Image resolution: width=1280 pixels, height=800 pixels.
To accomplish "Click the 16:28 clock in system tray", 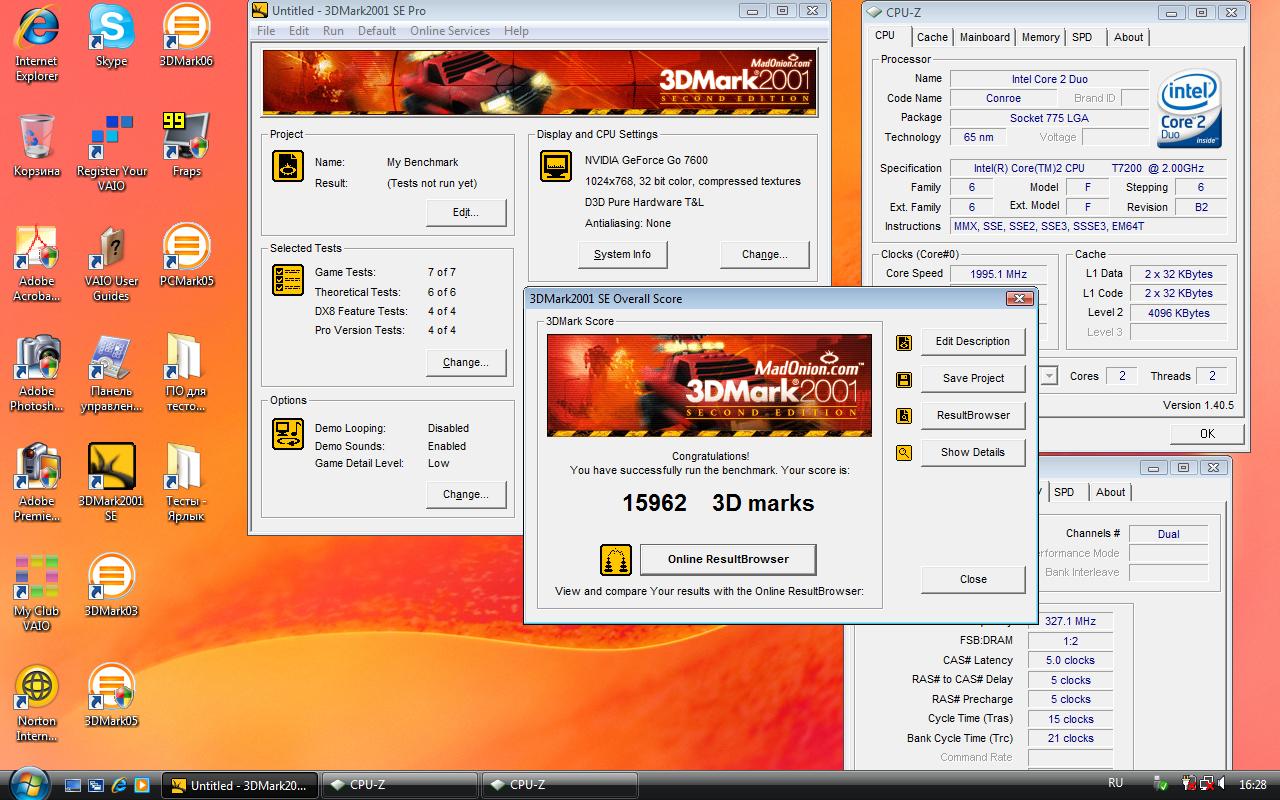I will pos(1253,785).
